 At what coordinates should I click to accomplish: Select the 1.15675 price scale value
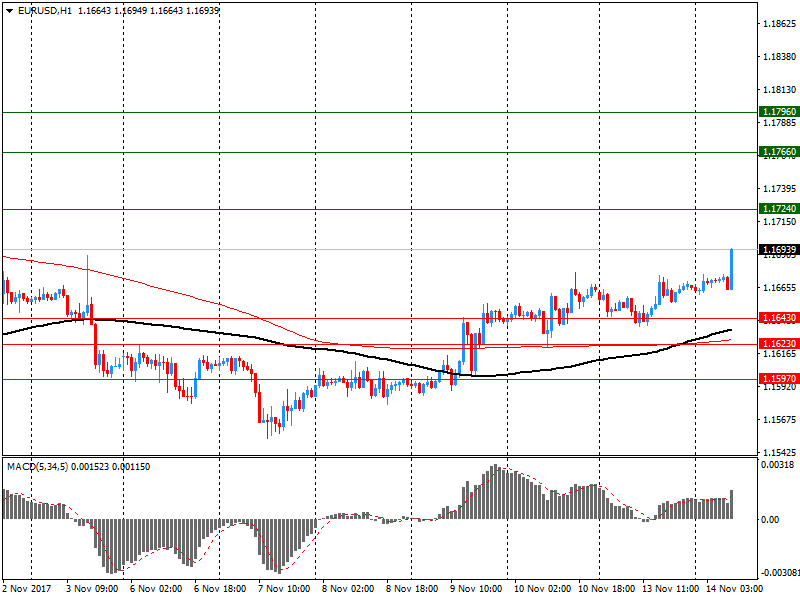pos(779,420)
